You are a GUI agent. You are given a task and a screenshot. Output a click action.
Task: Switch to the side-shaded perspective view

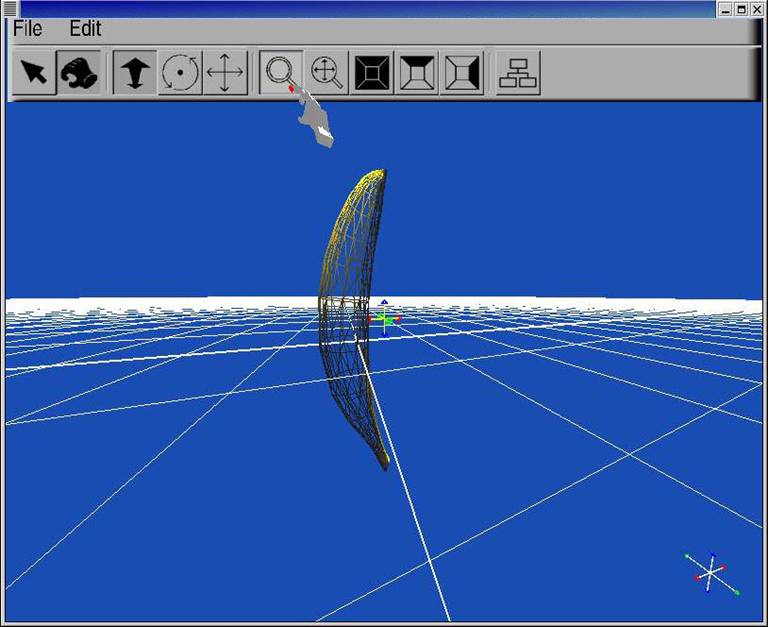point(462,72)
